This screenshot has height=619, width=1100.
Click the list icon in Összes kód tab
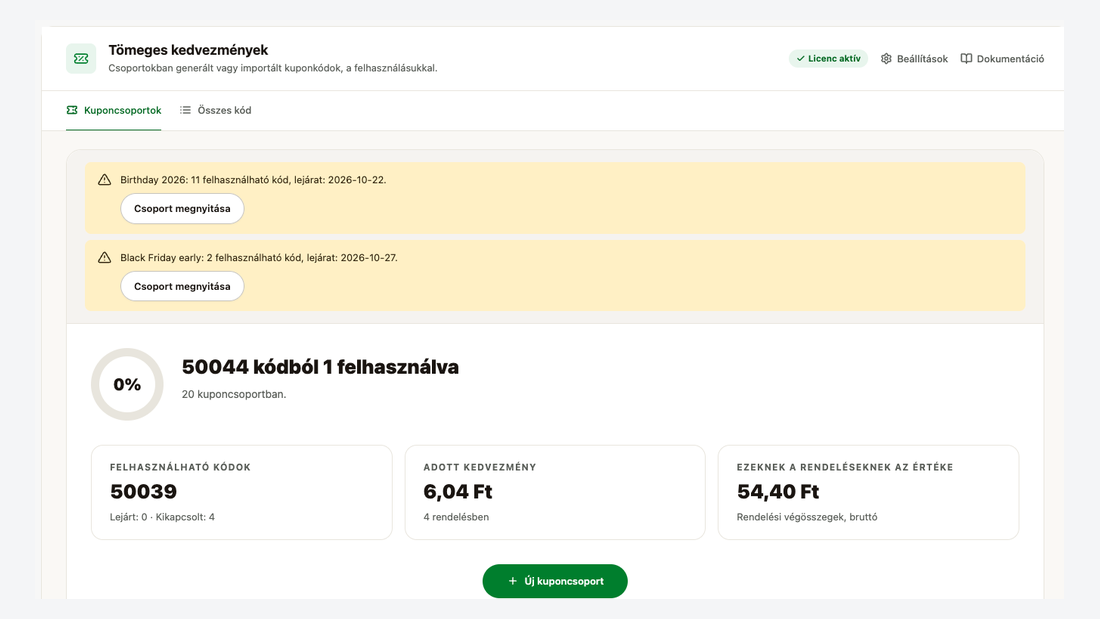click(x=185, y=110)
